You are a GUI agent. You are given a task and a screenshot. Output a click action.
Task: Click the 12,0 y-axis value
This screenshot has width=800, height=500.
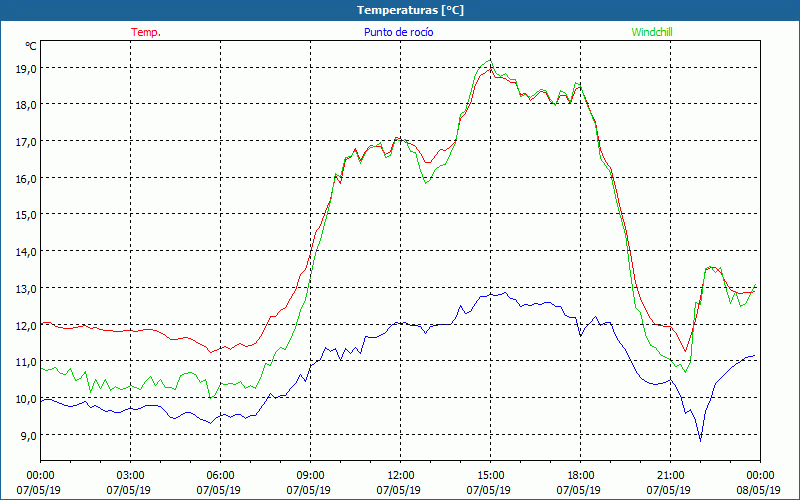[26, 326]
